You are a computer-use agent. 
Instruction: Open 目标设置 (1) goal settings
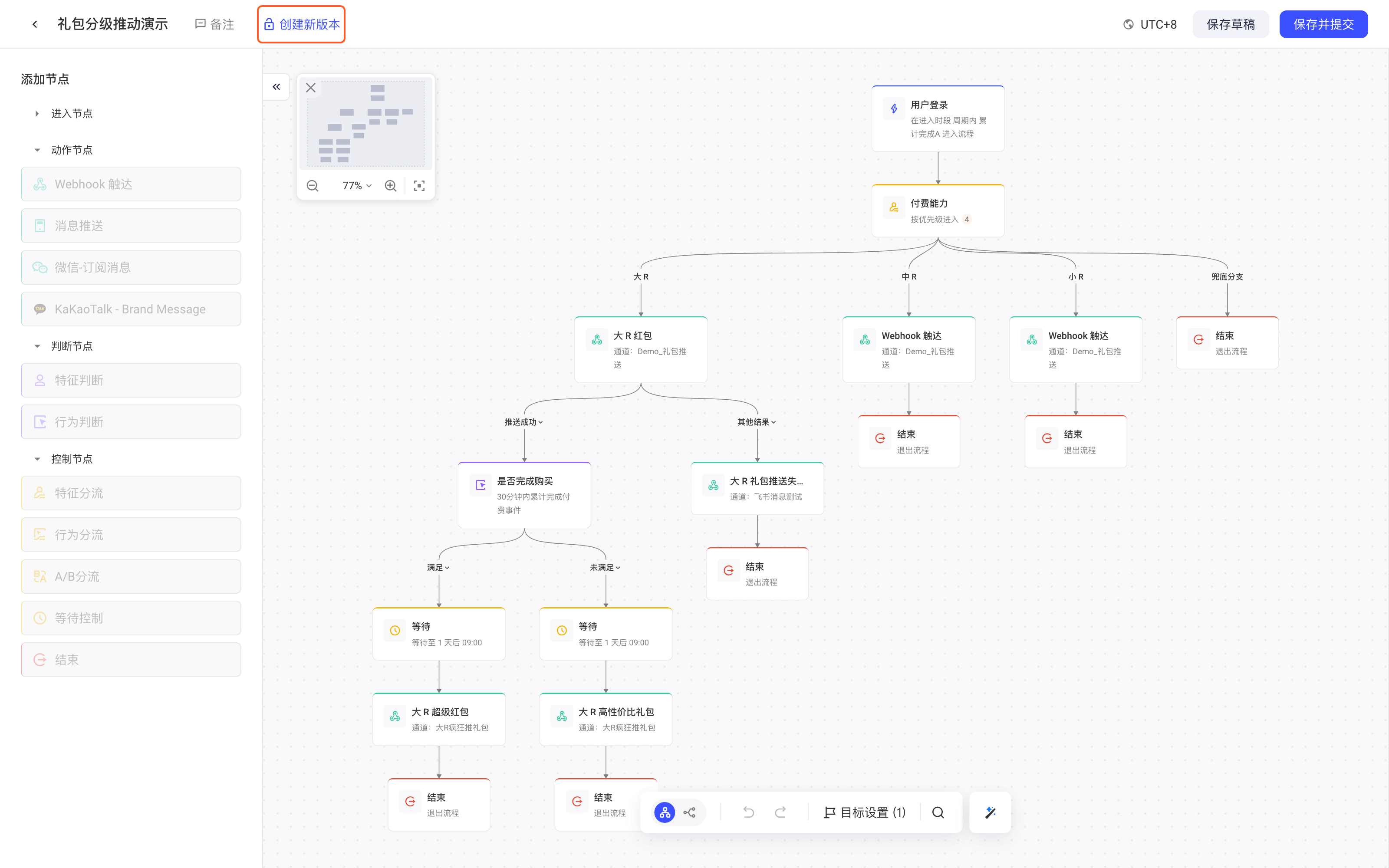coord(864,812)
